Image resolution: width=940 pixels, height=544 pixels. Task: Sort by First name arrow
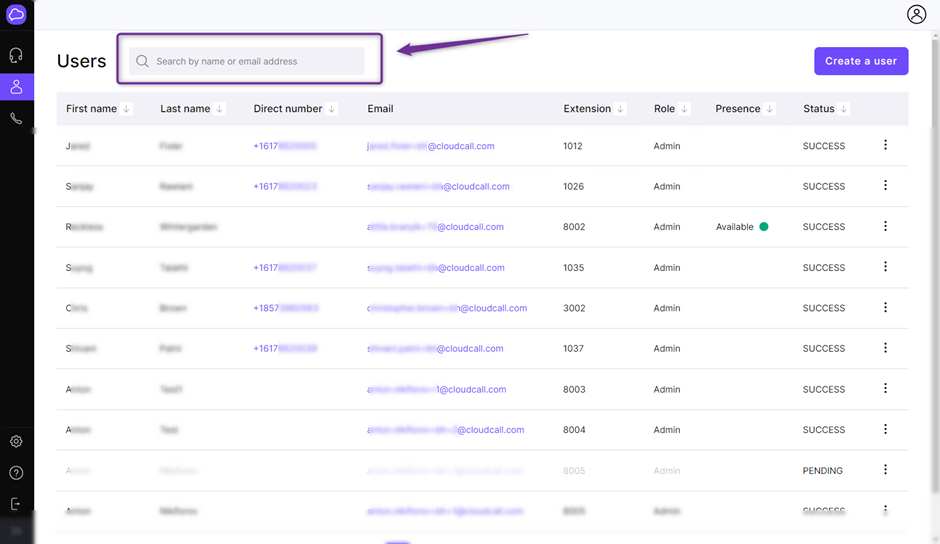[126, 109]
